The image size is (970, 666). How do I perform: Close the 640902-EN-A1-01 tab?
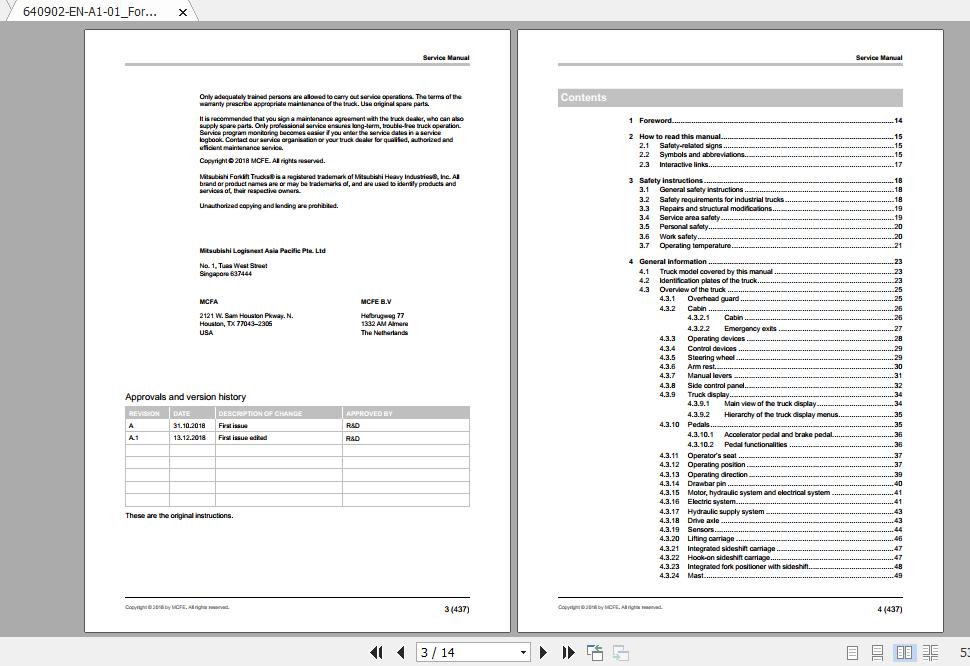180,12
